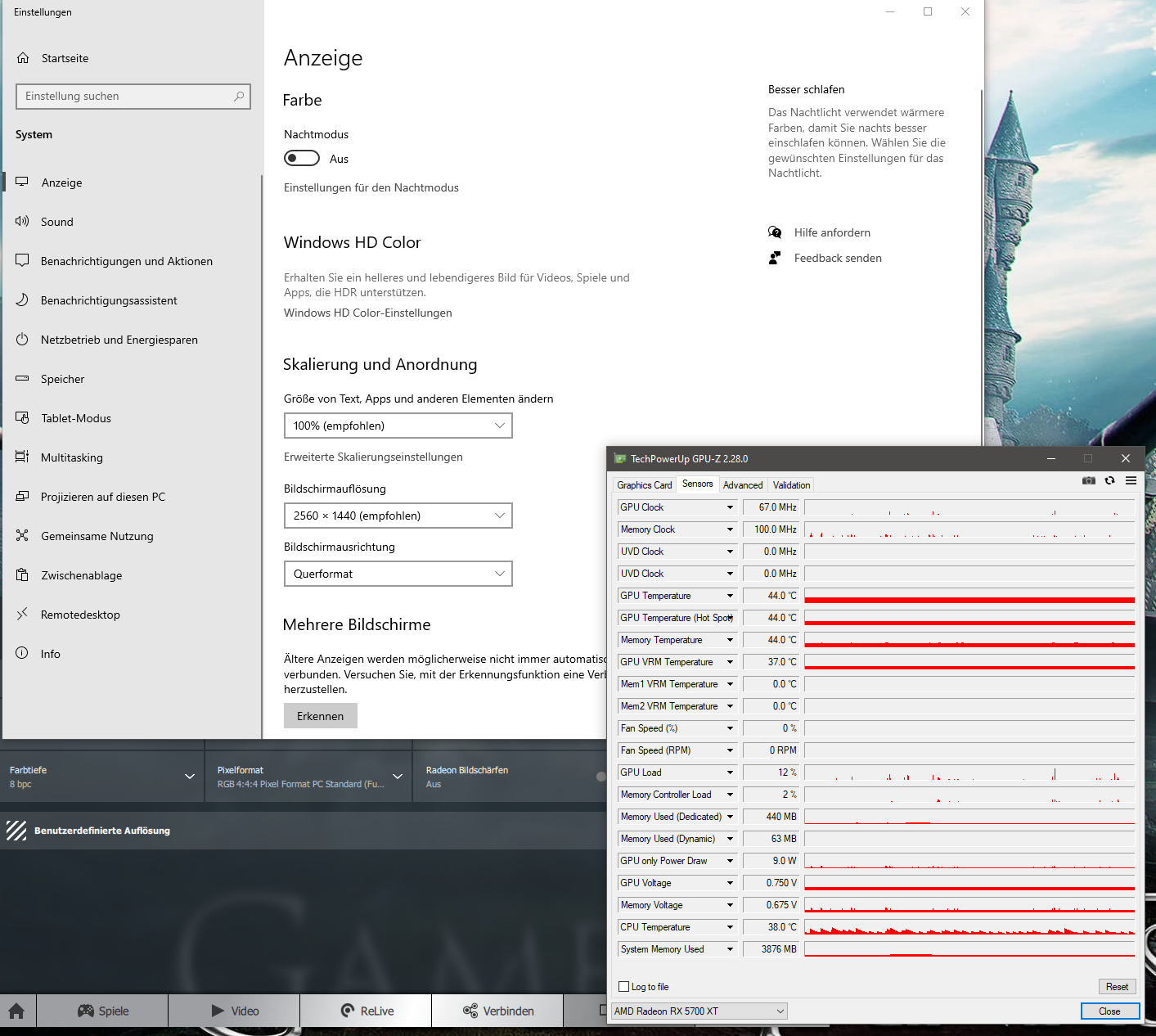Expand Pixelformat dropdown in Radeon
This screenshot has width=1156, height=1036.
tap(398, 777)
